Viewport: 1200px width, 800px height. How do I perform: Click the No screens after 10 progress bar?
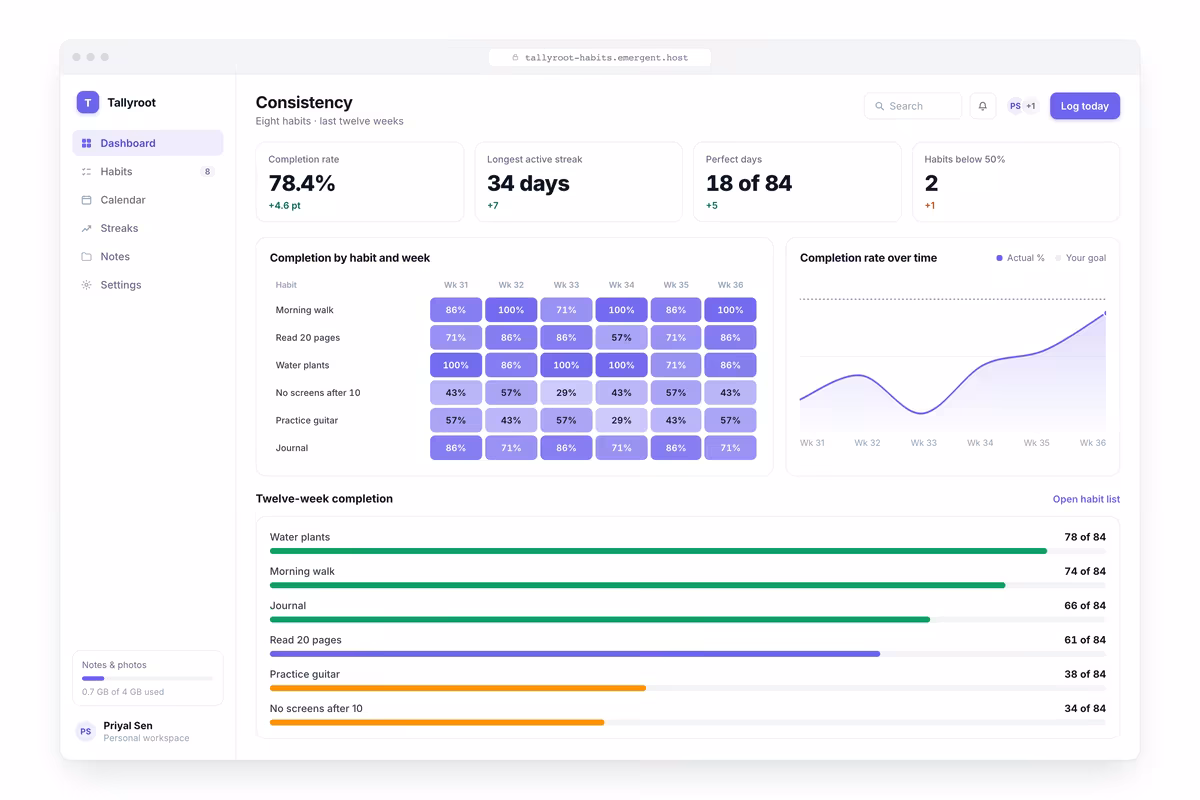click(688, 722)
